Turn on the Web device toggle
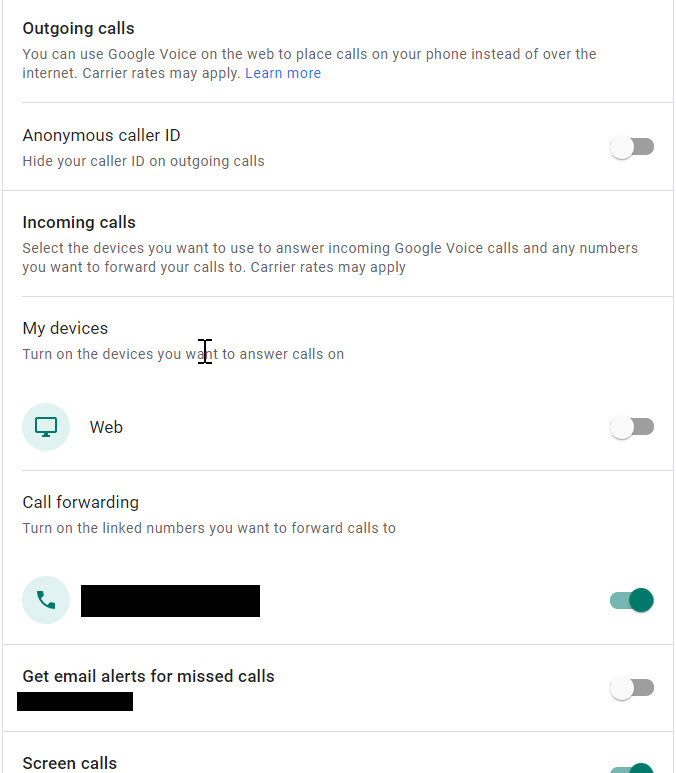 click(632, 427)
